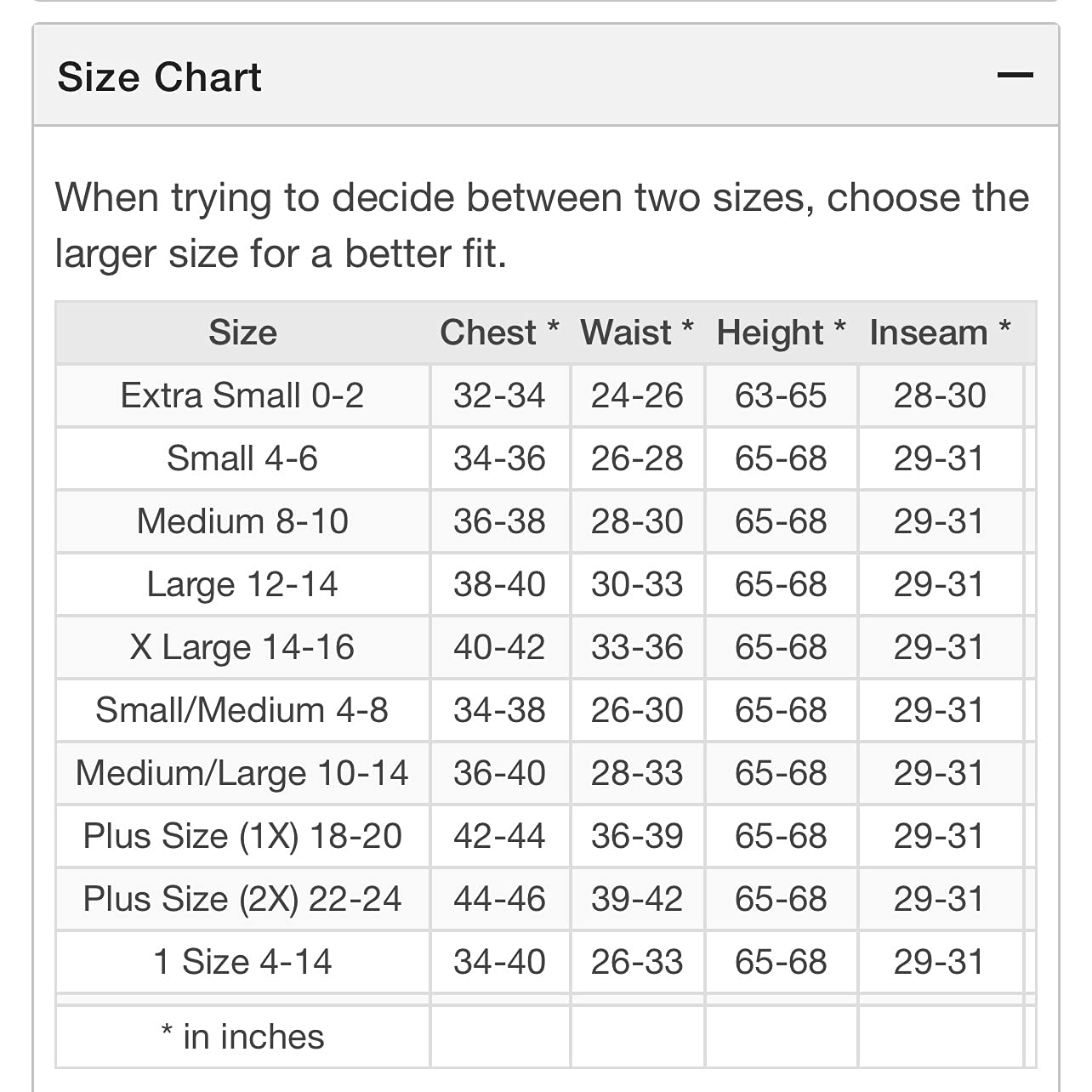The width and height of the screenshot is (1092, 1092).
Task: Collapse the Size Chart section
Action: coord(1015,76)
